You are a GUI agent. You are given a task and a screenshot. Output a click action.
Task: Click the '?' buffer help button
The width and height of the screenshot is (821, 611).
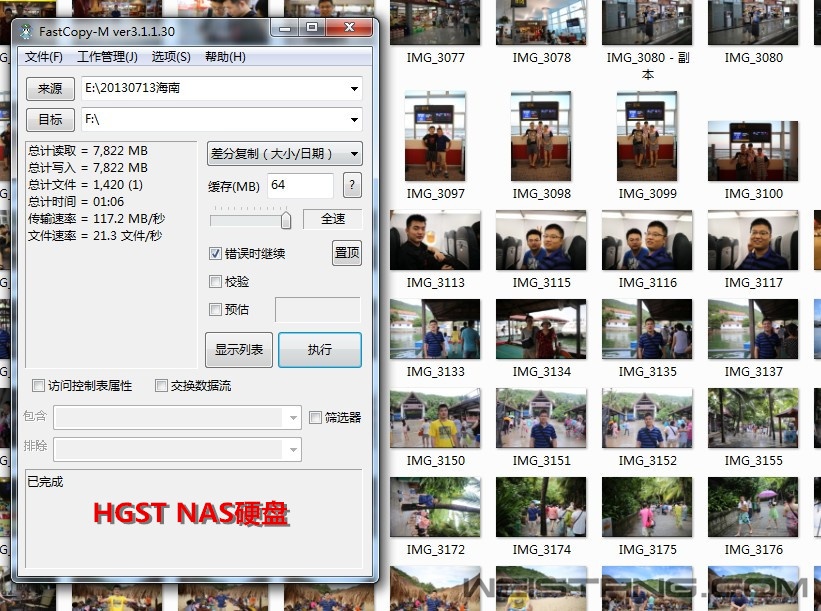pyautogui.click(x=351, y=185)
